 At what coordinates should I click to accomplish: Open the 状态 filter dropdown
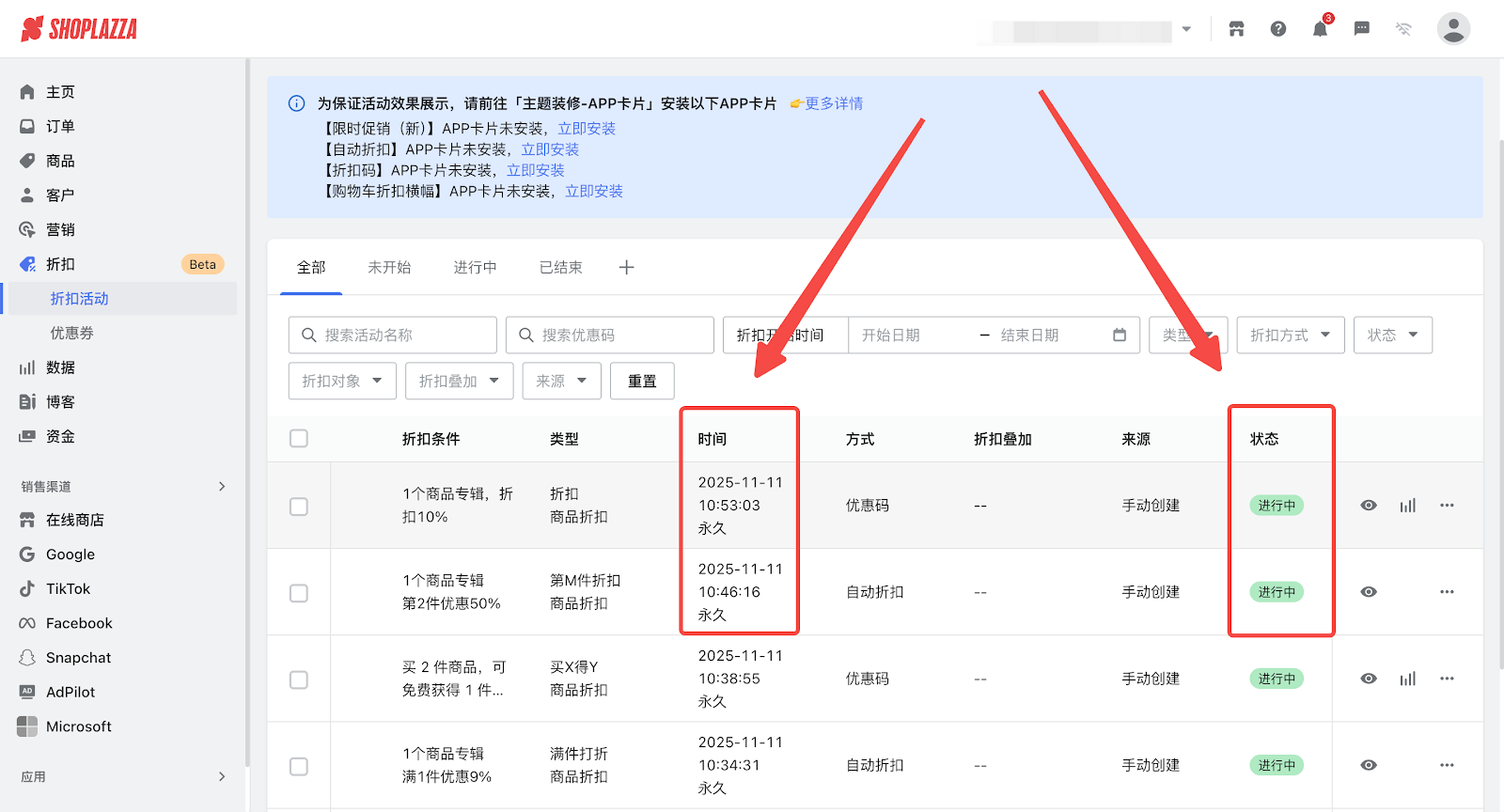click(x=1392, y=336)
